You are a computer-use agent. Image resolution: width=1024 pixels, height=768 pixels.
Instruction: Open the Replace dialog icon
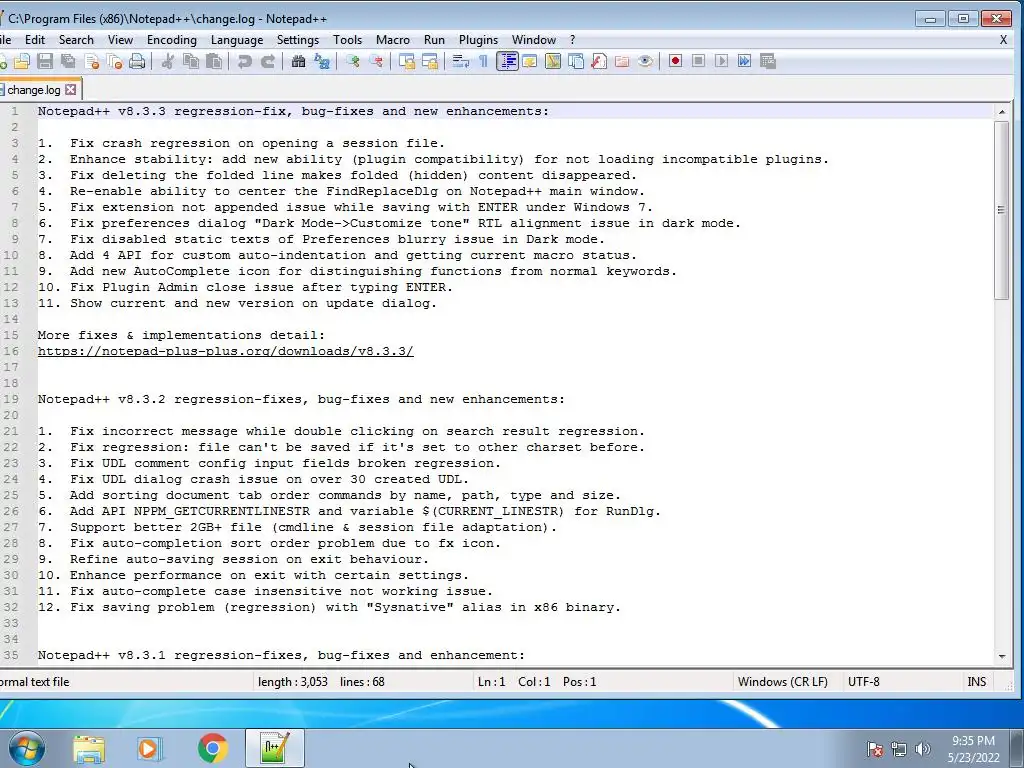coord(321,61)
